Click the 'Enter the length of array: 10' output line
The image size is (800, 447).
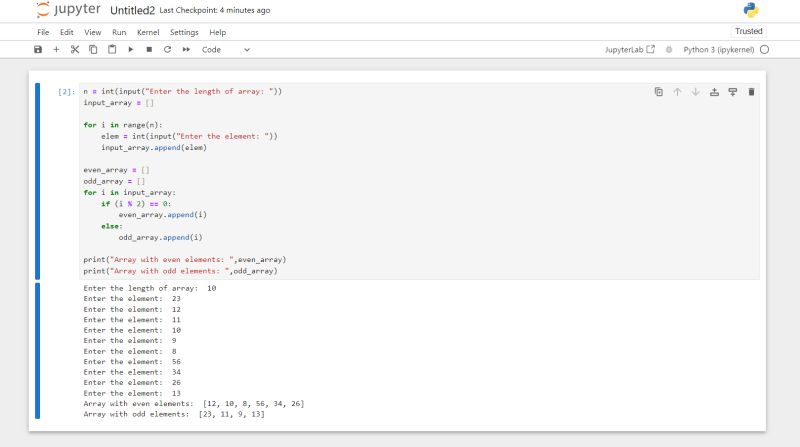[150, 288]
